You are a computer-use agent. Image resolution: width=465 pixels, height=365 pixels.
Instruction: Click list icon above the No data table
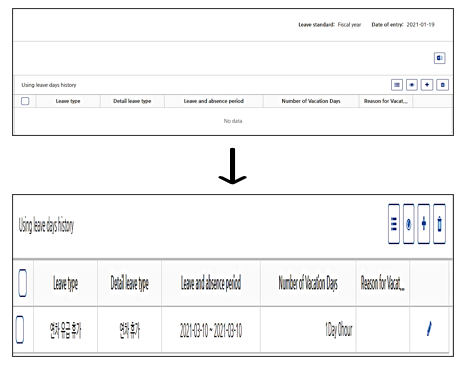[x=397, y=85]
